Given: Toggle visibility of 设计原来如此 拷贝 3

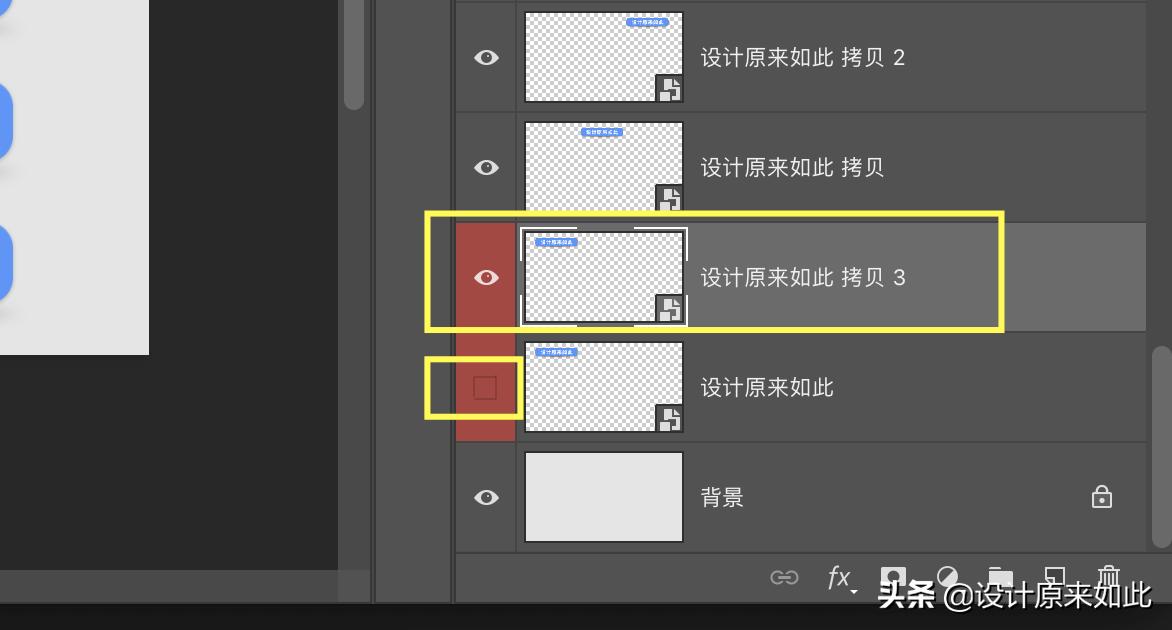Looking at the screenshot, I should pyautogui.click(x=486, y=277).
